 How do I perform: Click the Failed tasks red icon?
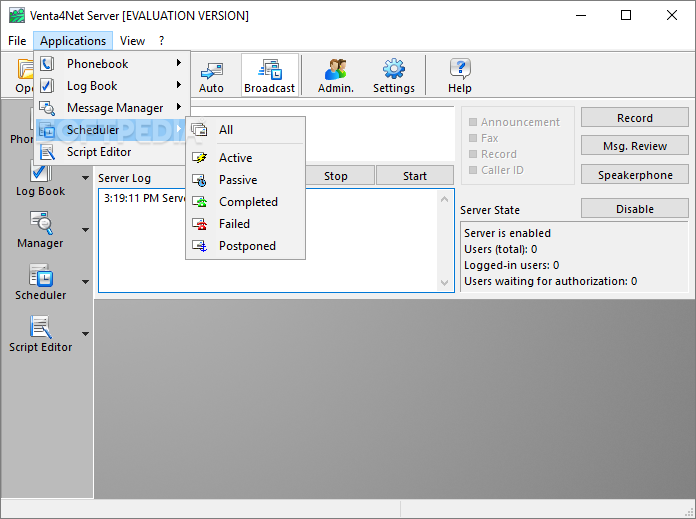[199, 224]
